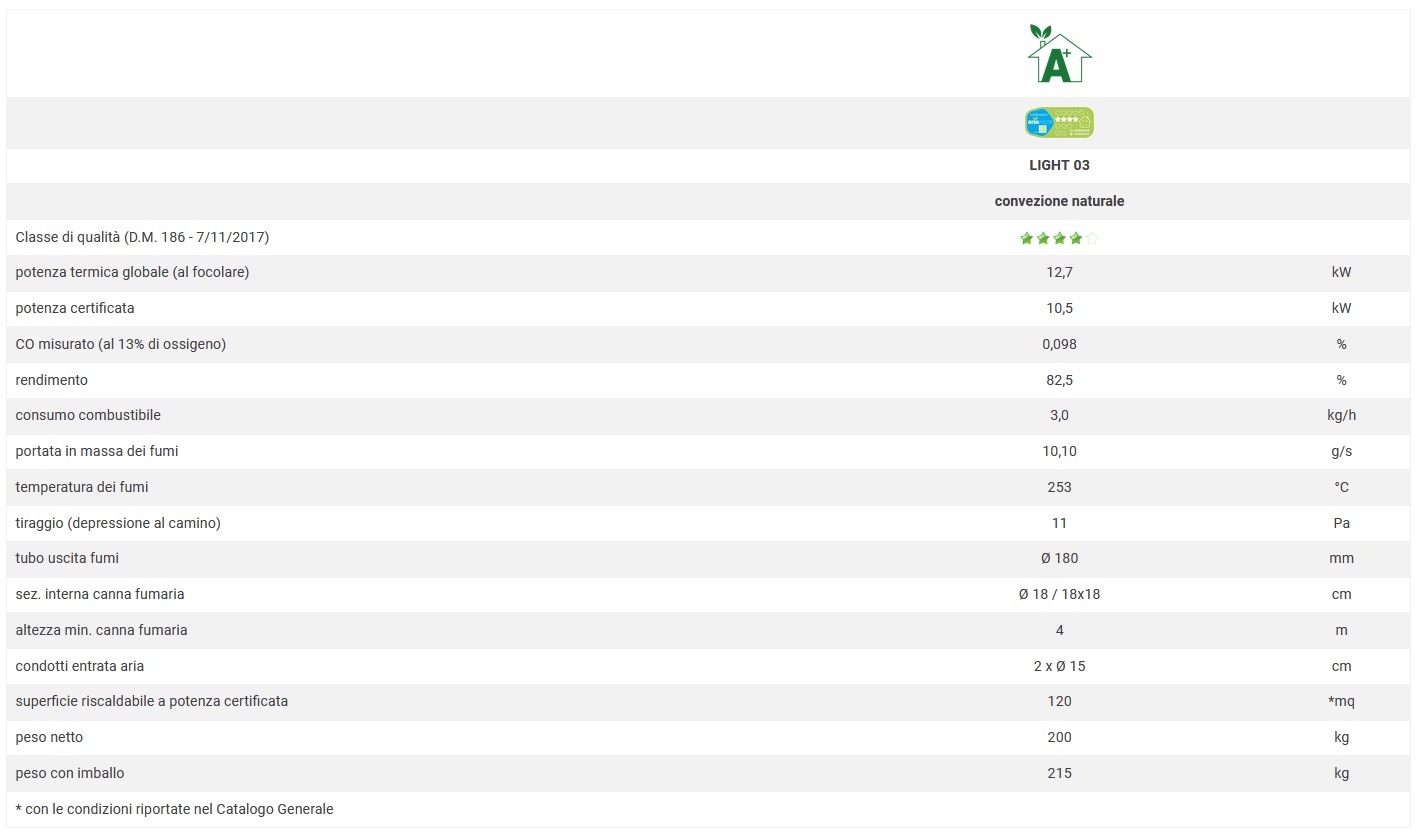Viewport: 1416px width, 840px height.
Task: Click the empty fifth quality star
Action: pyautogui.click(x=1092, y=238)
